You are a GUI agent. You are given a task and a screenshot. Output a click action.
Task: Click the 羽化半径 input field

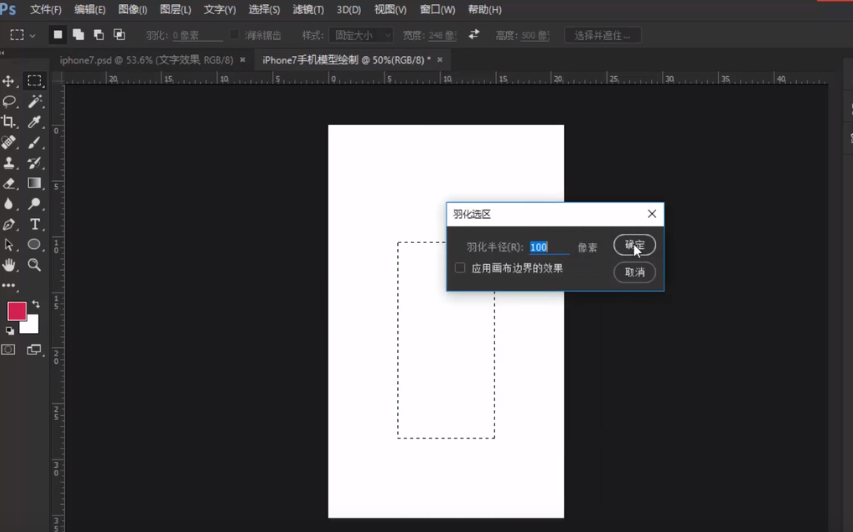(x=549, y=247)
